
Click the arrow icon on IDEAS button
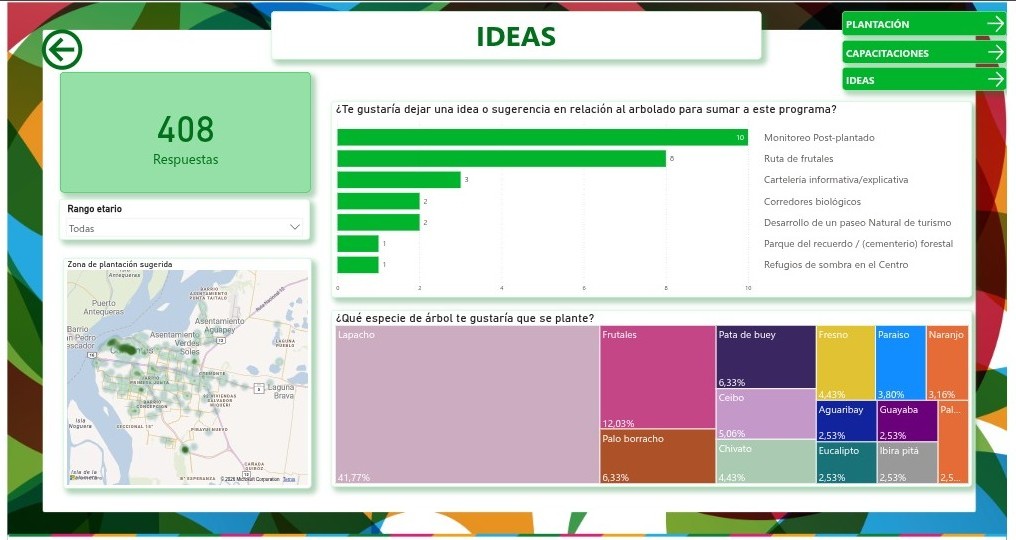995,80
